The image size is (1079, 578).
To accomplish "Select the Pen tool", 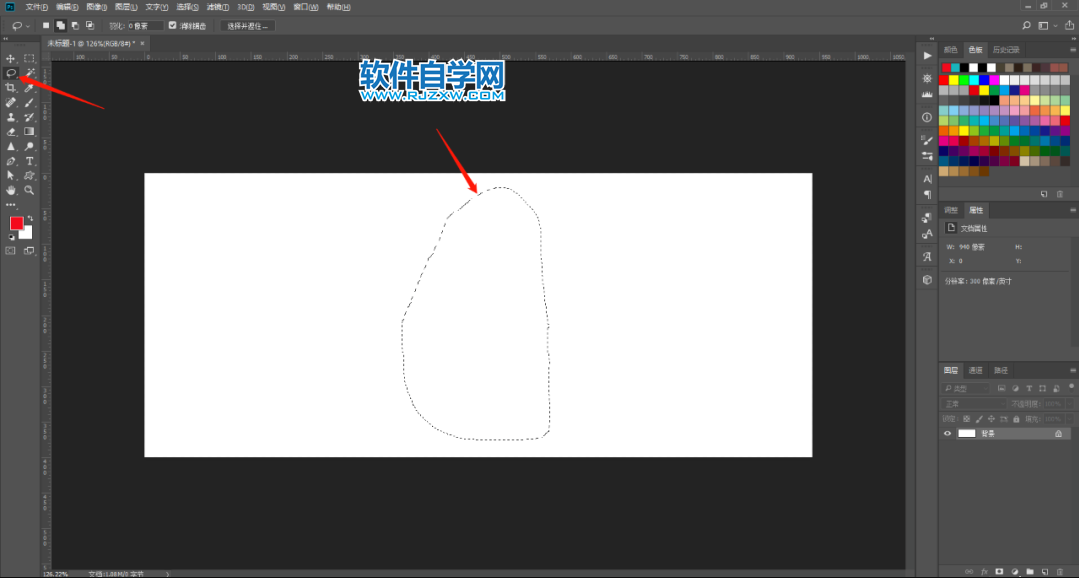I will (10, 161).
